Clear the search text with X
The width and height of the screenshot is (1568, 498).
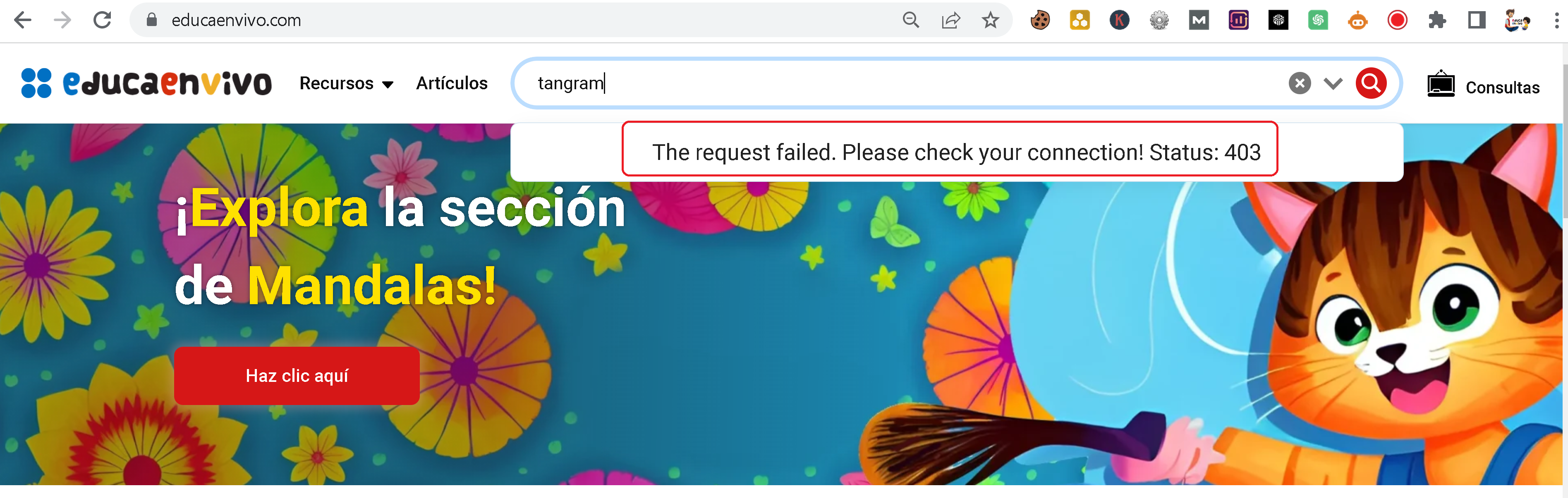(1300, 83)
